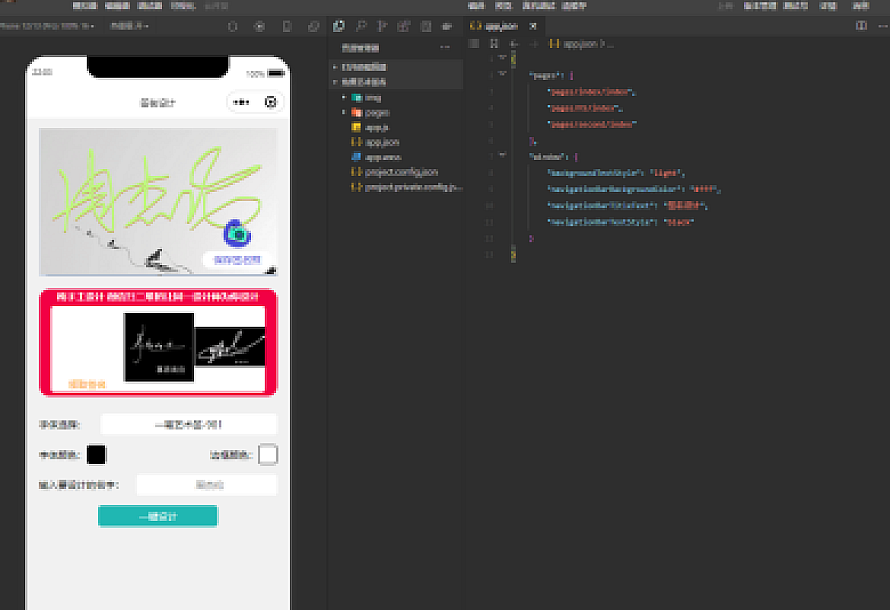Click the name input field above the teal button

pyautogui.click(x=207, y=485)
